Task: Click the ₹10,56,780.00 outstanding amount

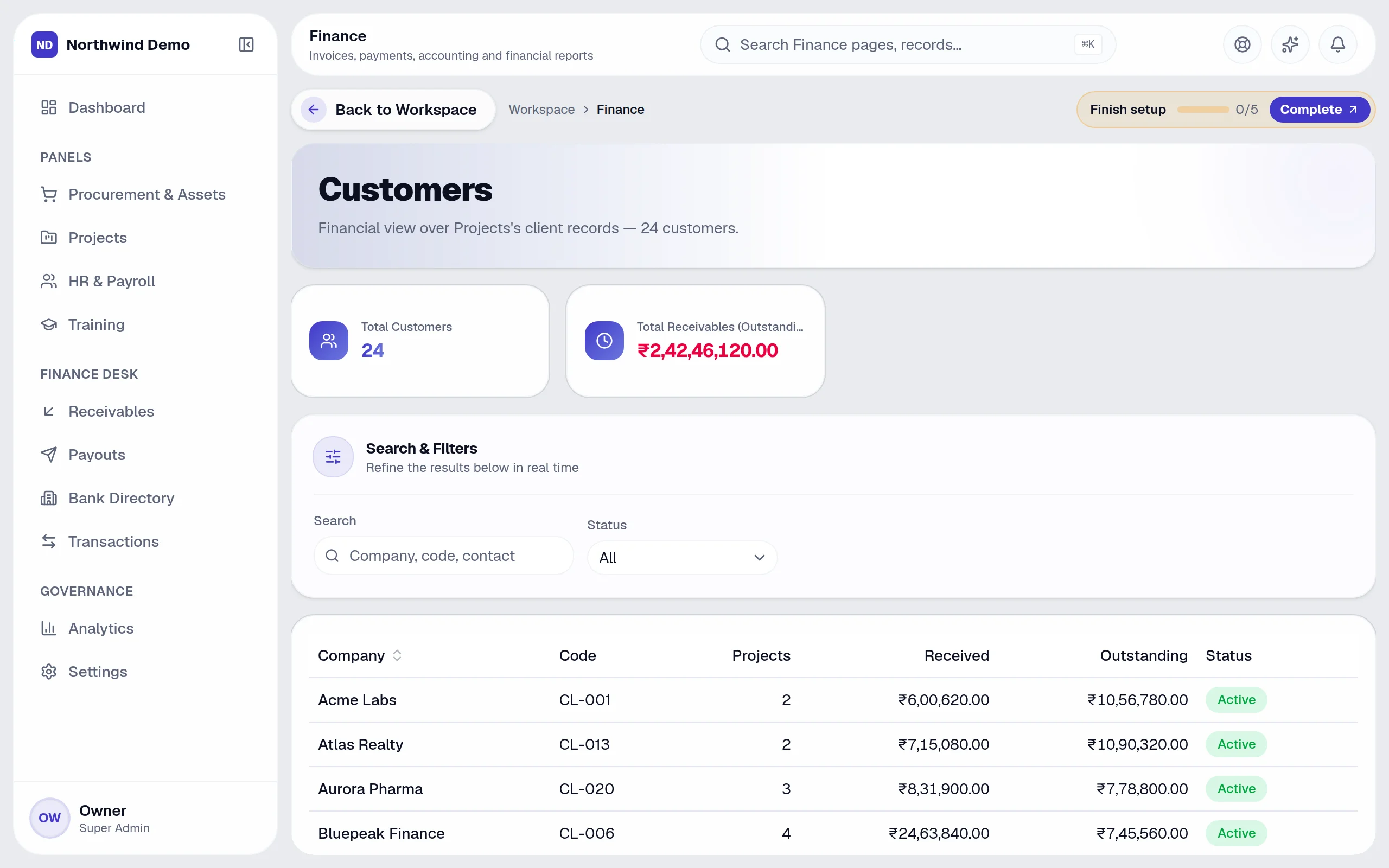Action: click(x=1137, y=700)
